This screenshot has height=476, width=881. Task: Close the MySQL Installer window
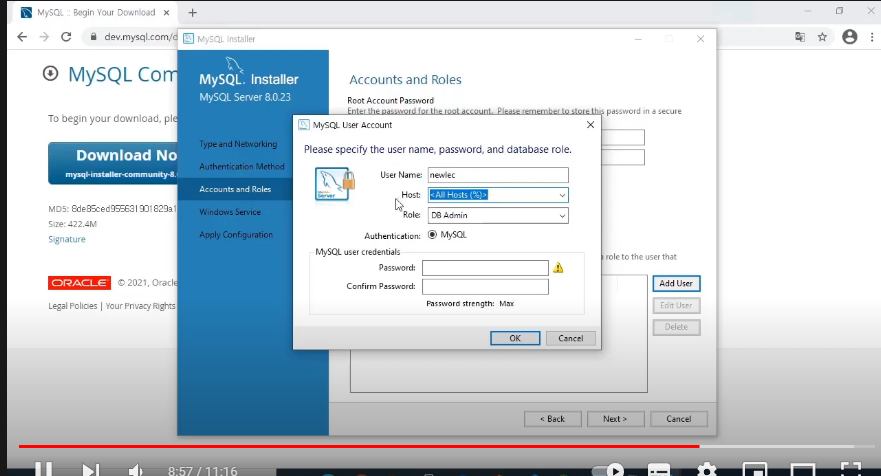click(700, 39)
